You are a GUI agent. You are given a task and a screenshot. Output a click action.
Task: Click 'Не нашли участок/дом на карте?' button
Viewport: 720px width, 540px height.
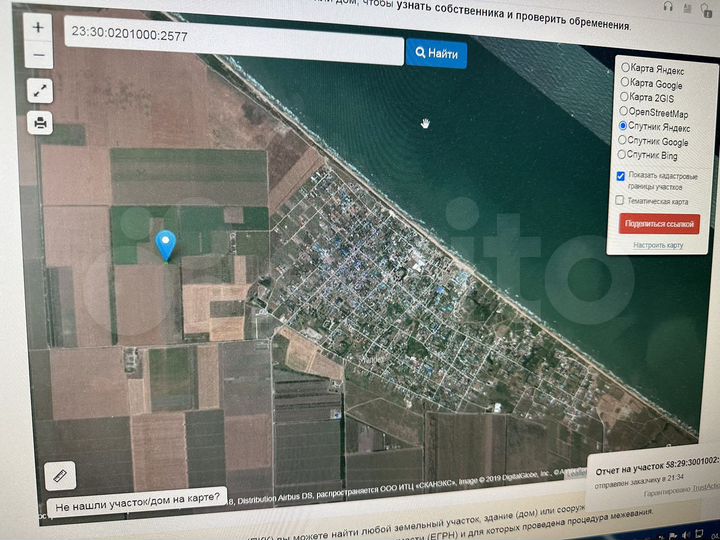(138, 507)
